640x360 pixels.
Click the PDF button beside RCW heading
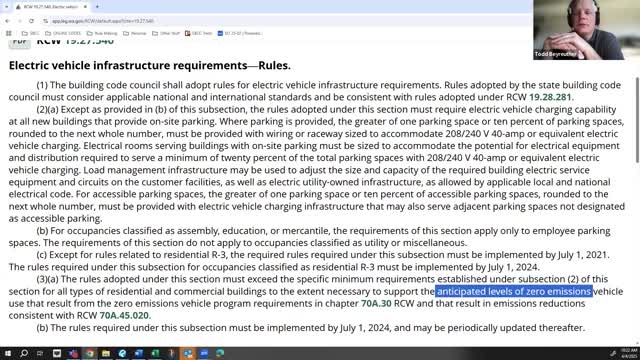click(19, 42)
